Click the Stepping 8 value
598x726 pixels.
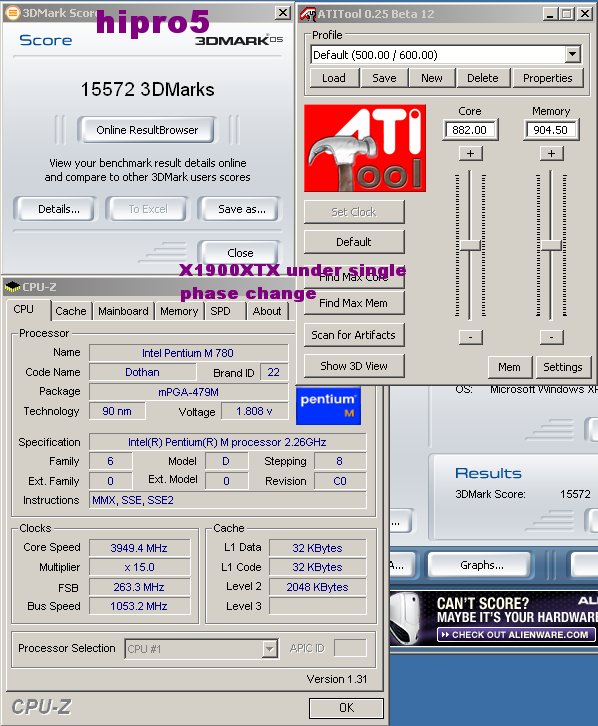coord(340,461)
